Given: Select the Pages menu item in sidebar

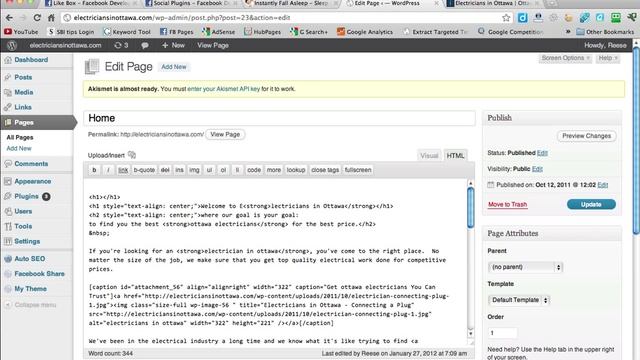Looking at the screenshot, I should click(x=38, y=122).
